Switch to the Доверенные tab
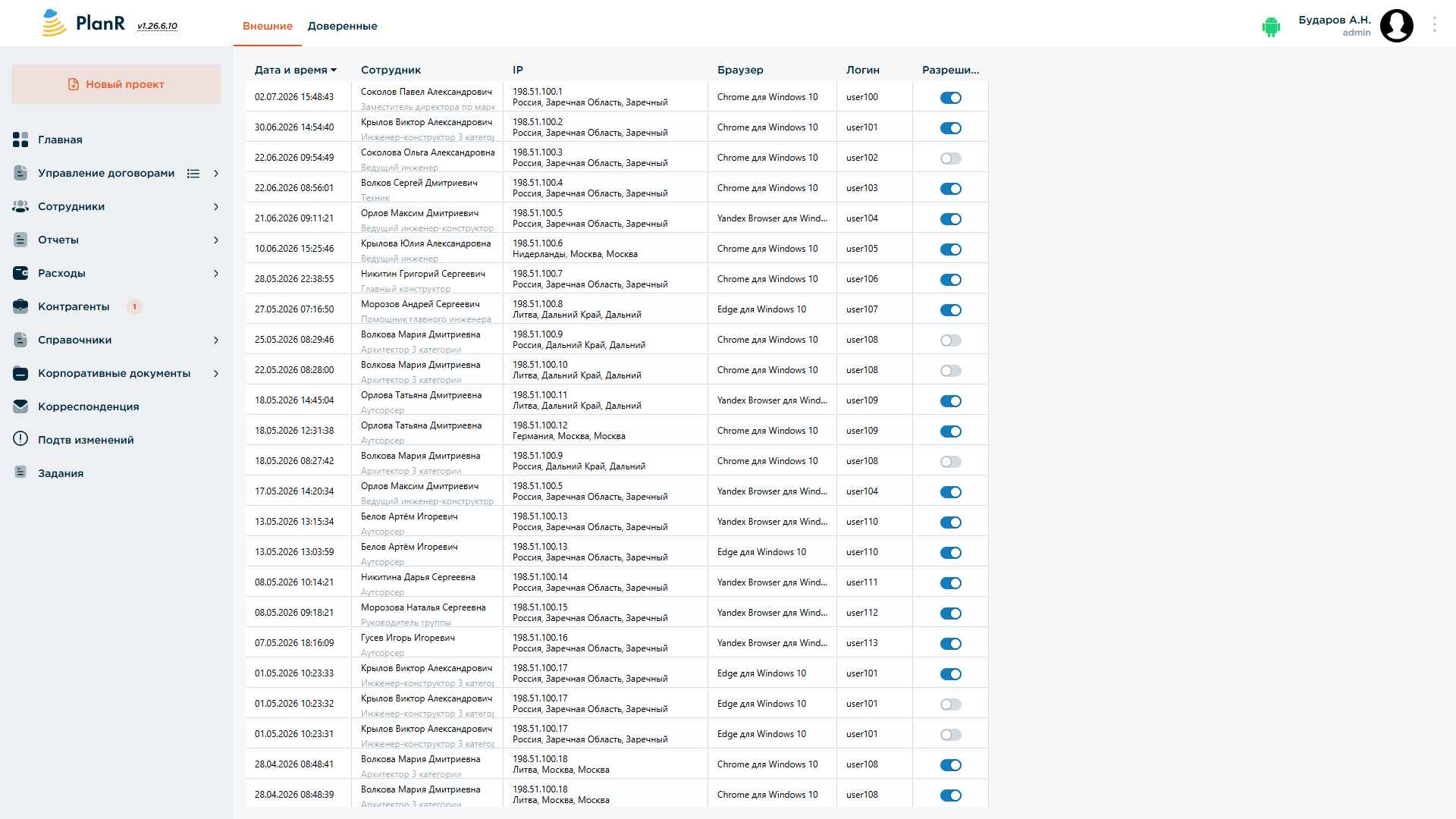Viewport: 1456px width, 819px height. pos(342,26)
